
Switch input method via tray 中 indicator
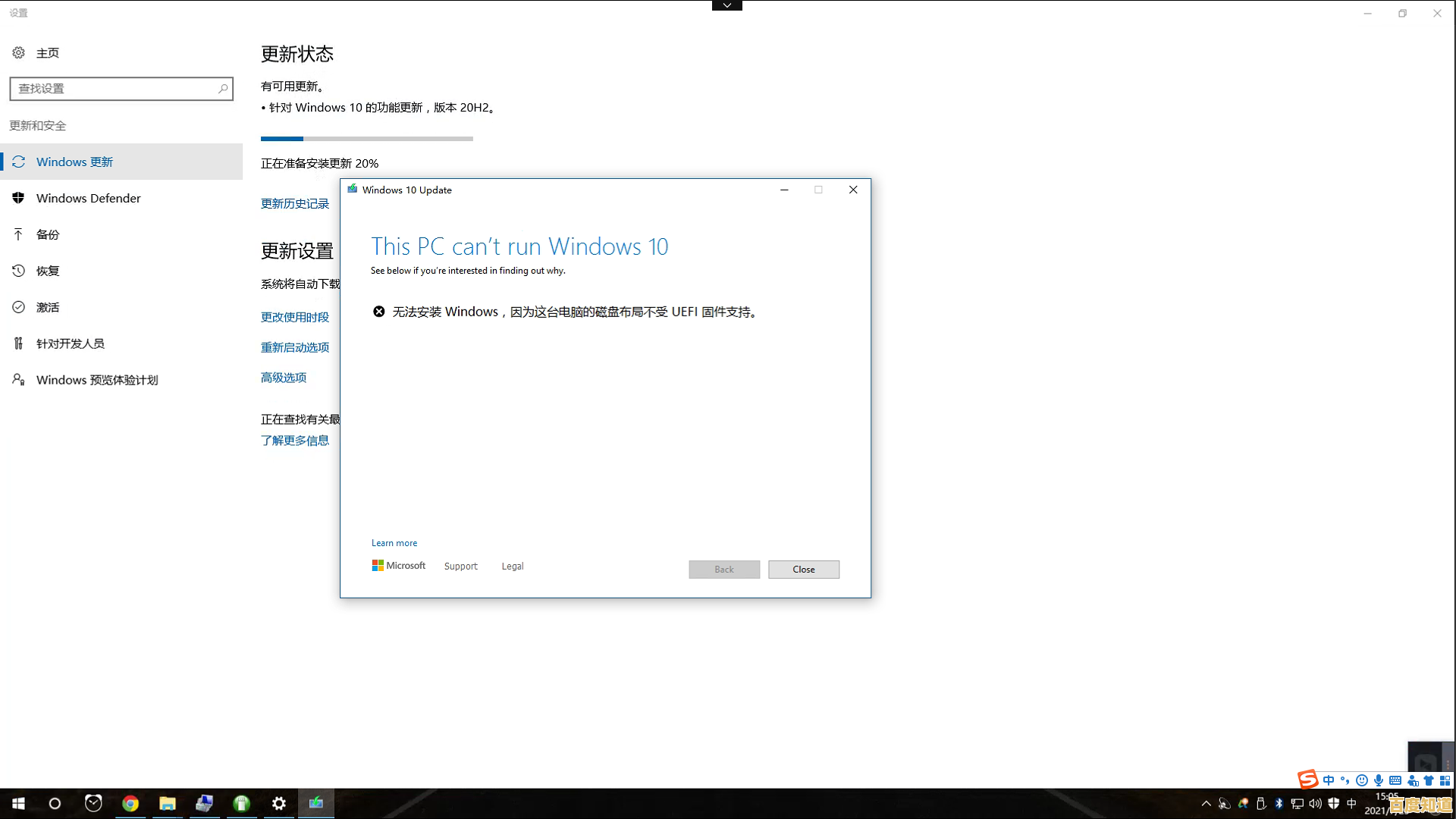(1352, 803)
